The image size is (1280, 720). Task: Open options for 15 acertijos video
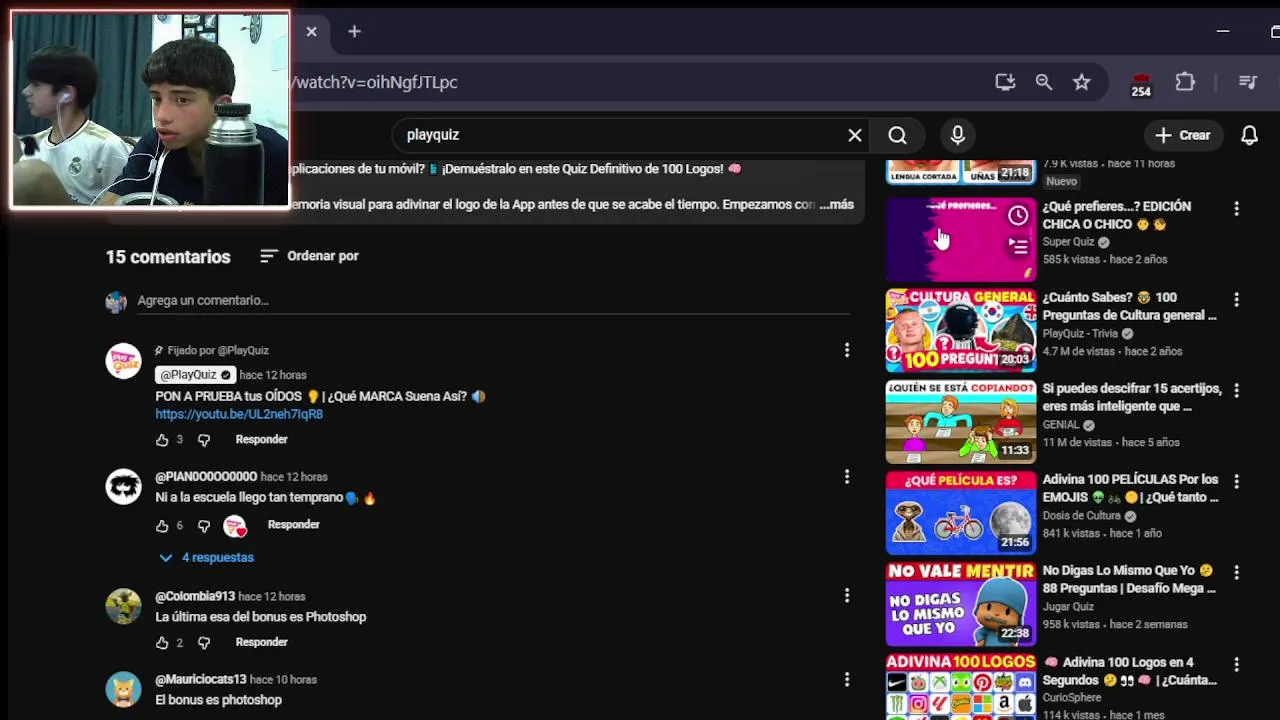tap(1236, 391)
